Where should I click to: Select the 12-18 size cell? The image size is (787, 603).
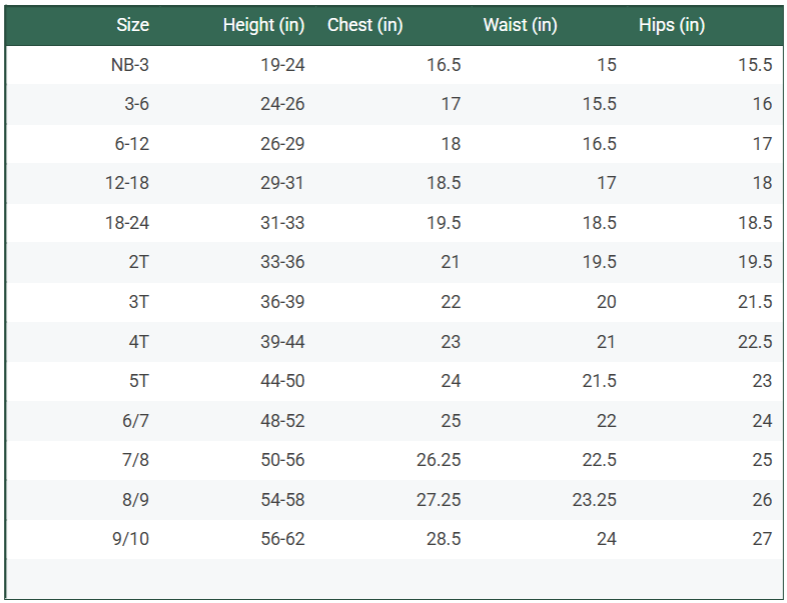[127, 183]
